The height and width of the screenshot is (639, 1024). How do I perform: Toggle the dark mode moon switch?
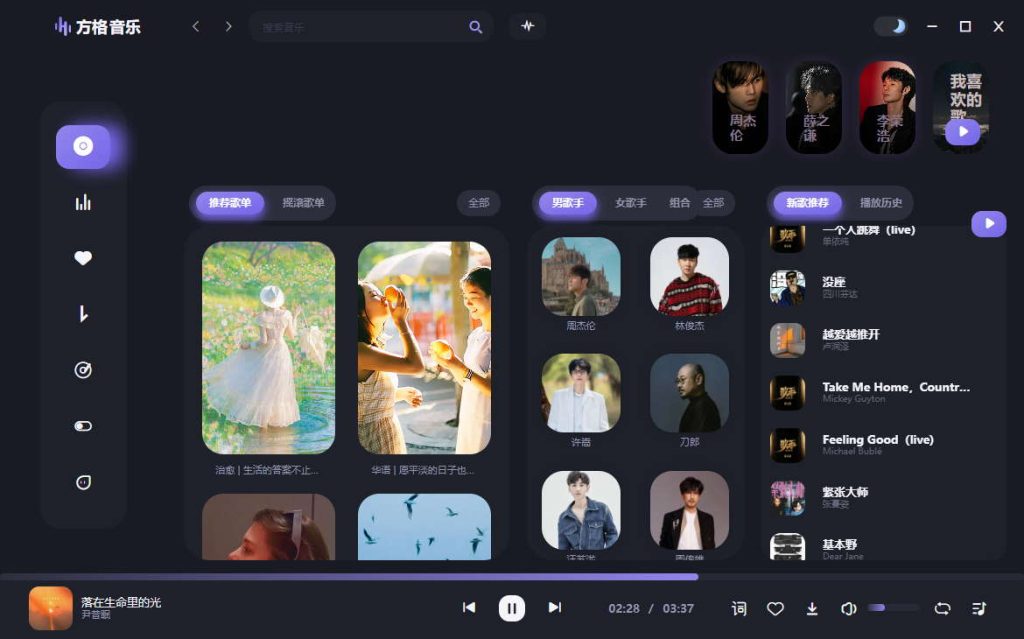click(x=891, y=26)
